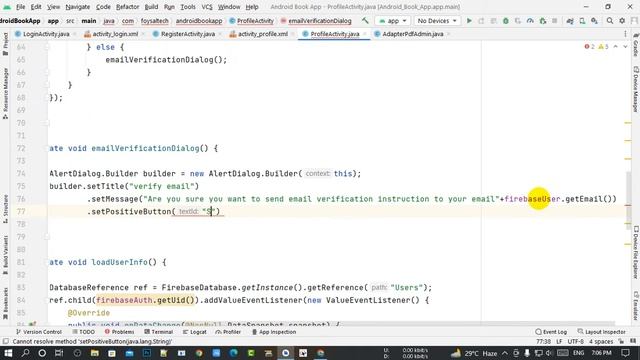The height and width of the screenshot is (360, 640).
Task: Click the Sync Project with Gradle Files icon
Action: pos(570,20)
